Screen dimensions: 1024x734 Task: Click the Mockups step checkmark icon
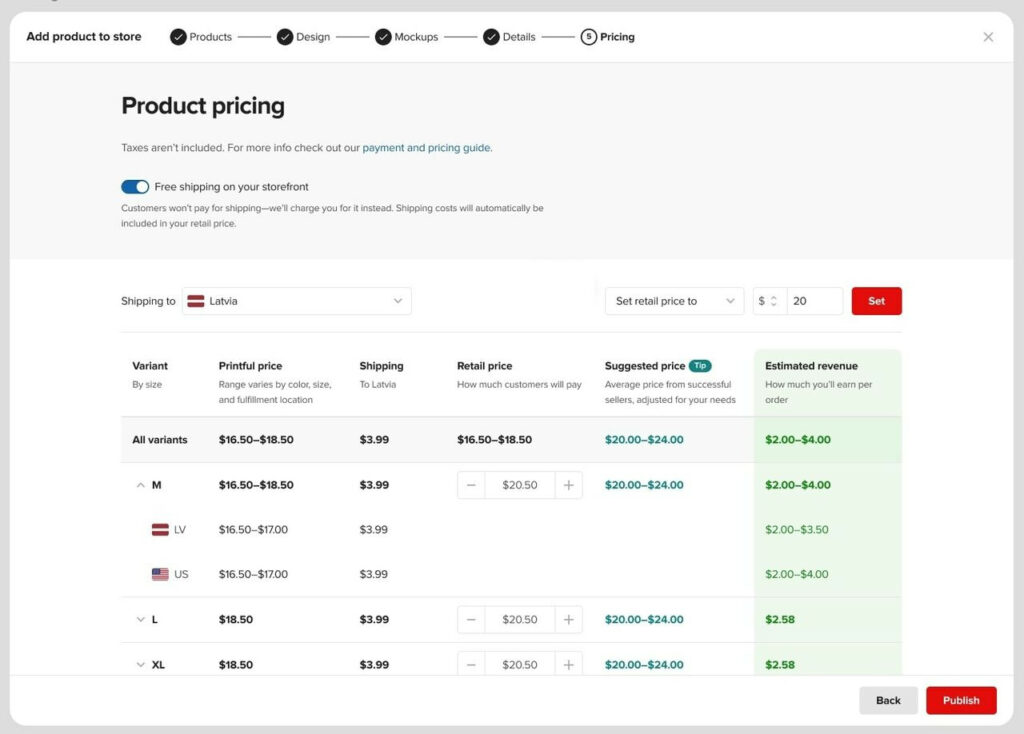point(383,36)
